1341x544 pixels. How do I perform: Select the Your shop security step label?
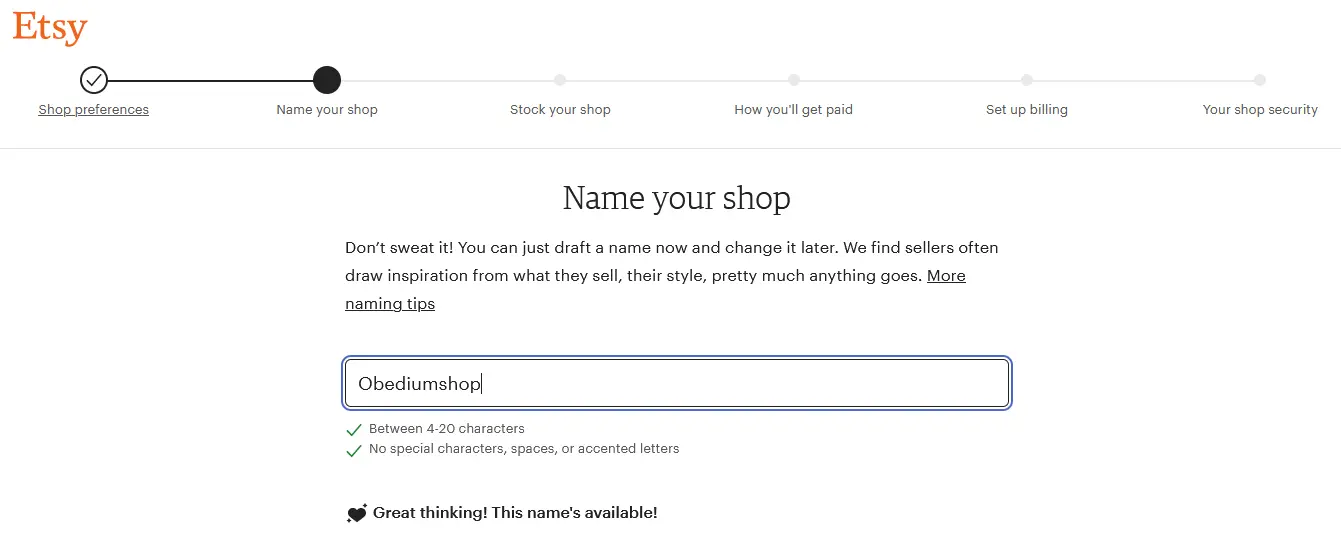pos(1260,110)
